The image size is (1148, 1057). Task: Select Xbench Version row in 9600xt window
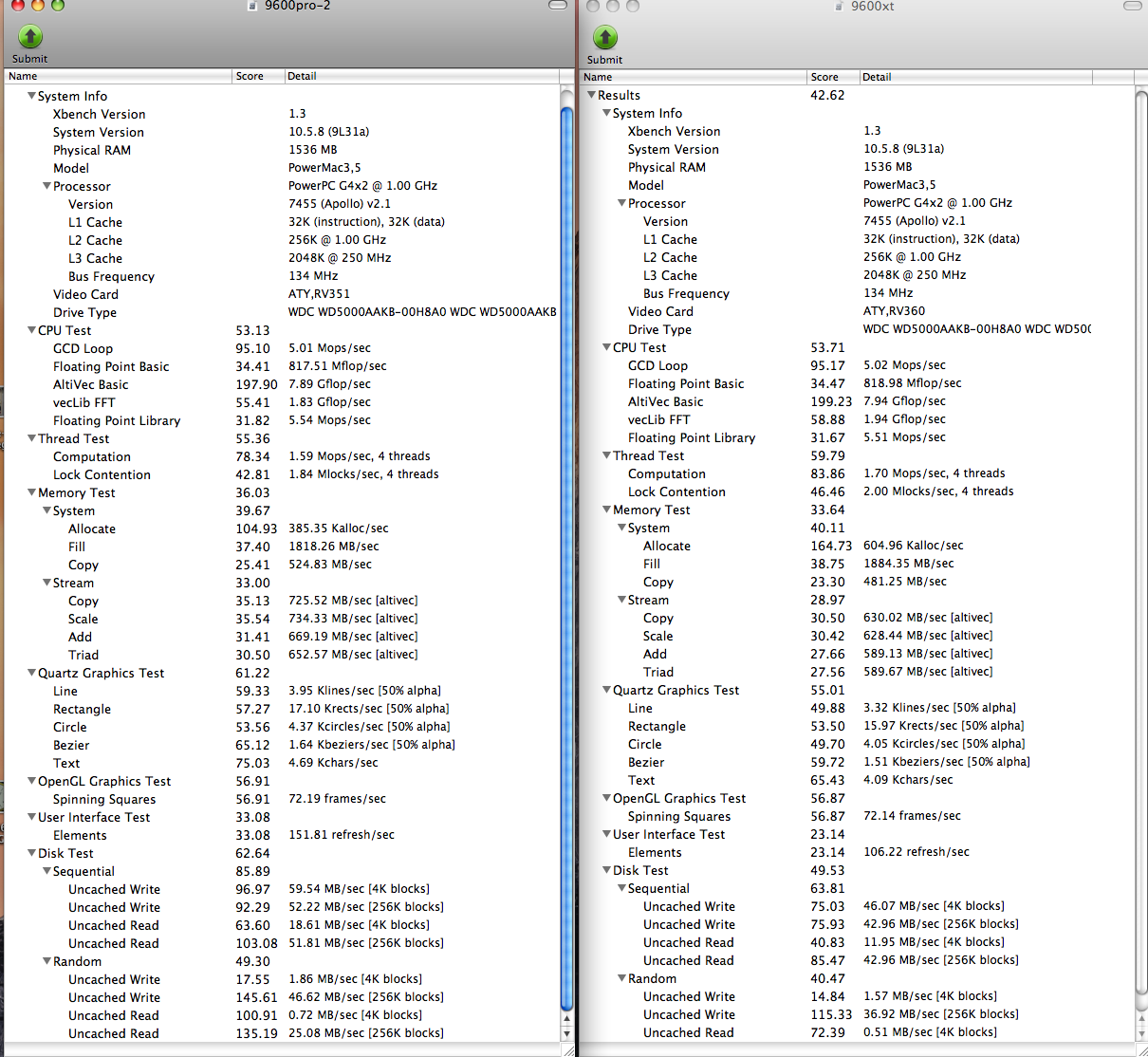click(857, 131)
